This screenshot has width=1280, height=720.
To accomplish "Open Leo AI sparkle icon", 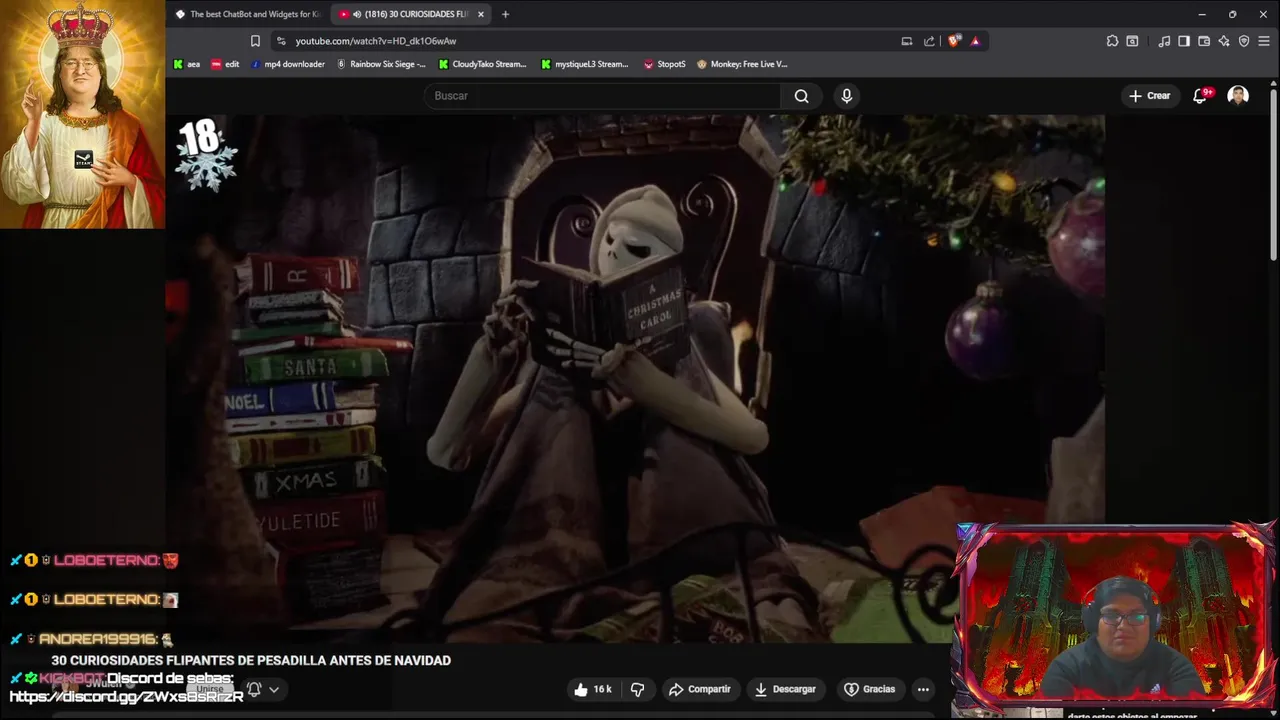I will 1224,41.
